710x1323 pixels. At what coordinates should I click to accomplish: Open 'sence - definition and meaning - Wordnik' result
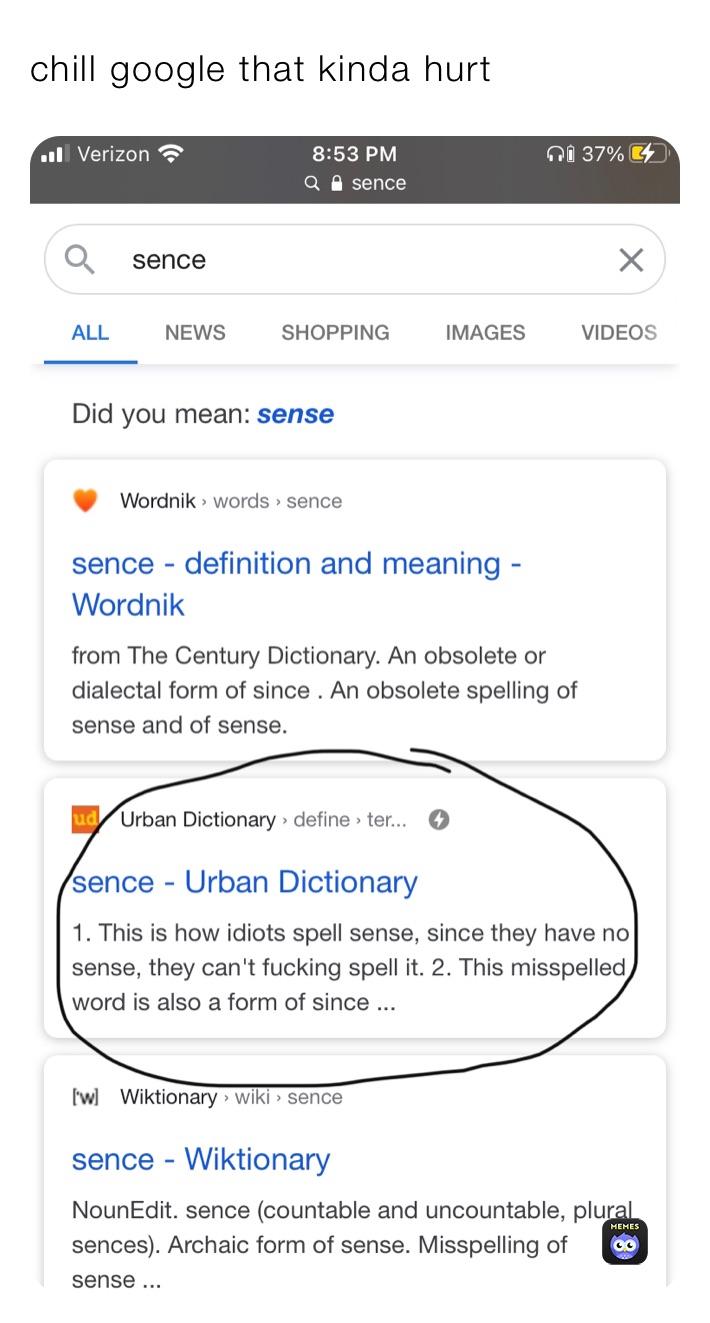[x=296, y=584]
